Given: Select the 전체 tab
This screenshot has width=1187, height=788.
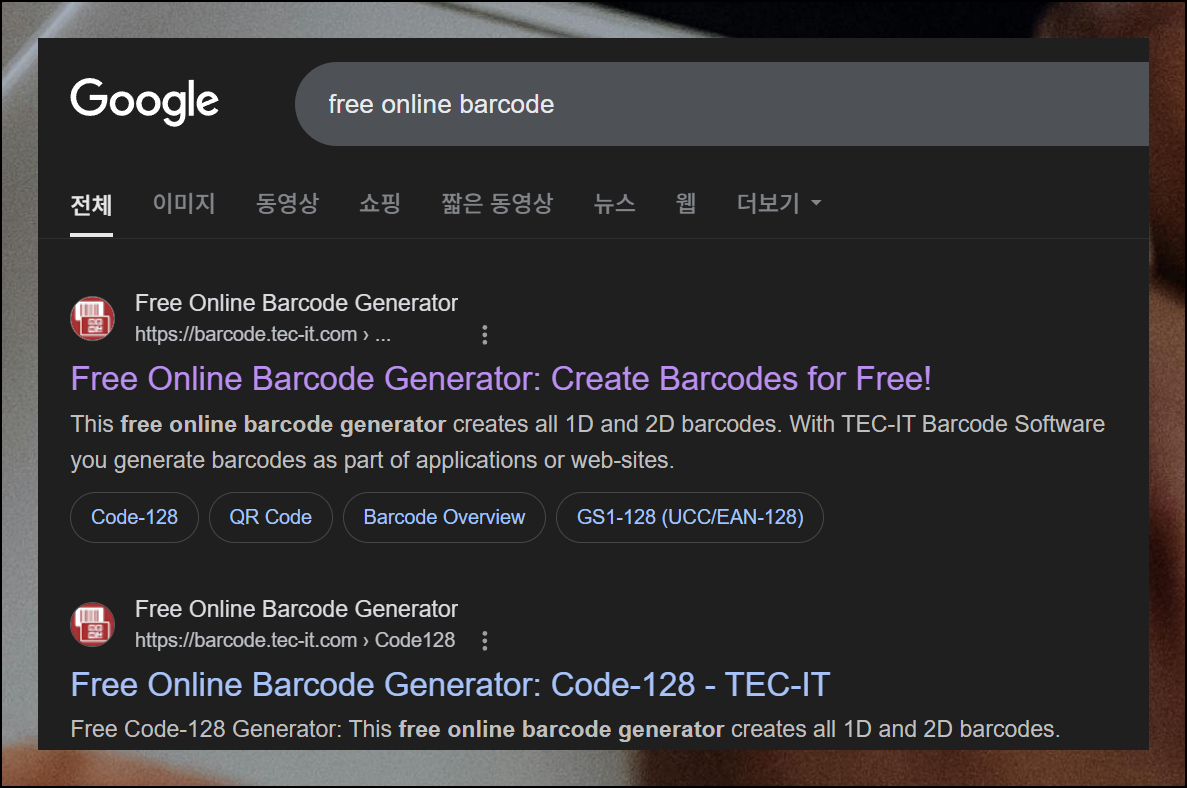Looking at the screenshot, I should (91, 204).
